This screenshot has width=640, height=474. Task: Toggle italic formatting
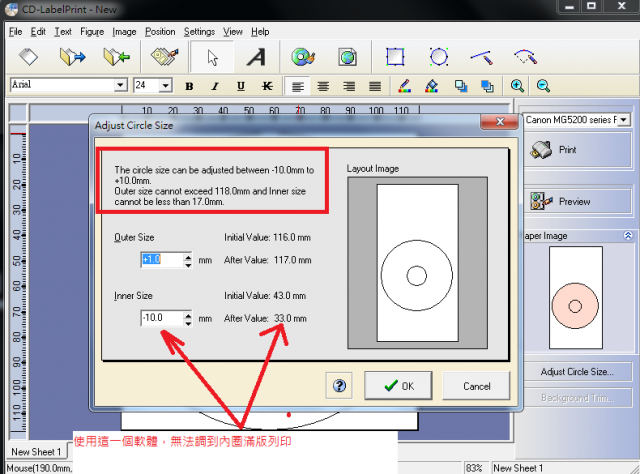(x=215, y=86)
